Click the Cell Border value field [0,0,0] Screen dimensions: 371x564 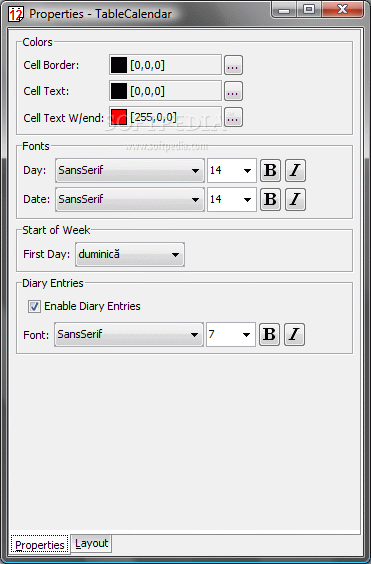pyautogui.click(x=165, y=65)
